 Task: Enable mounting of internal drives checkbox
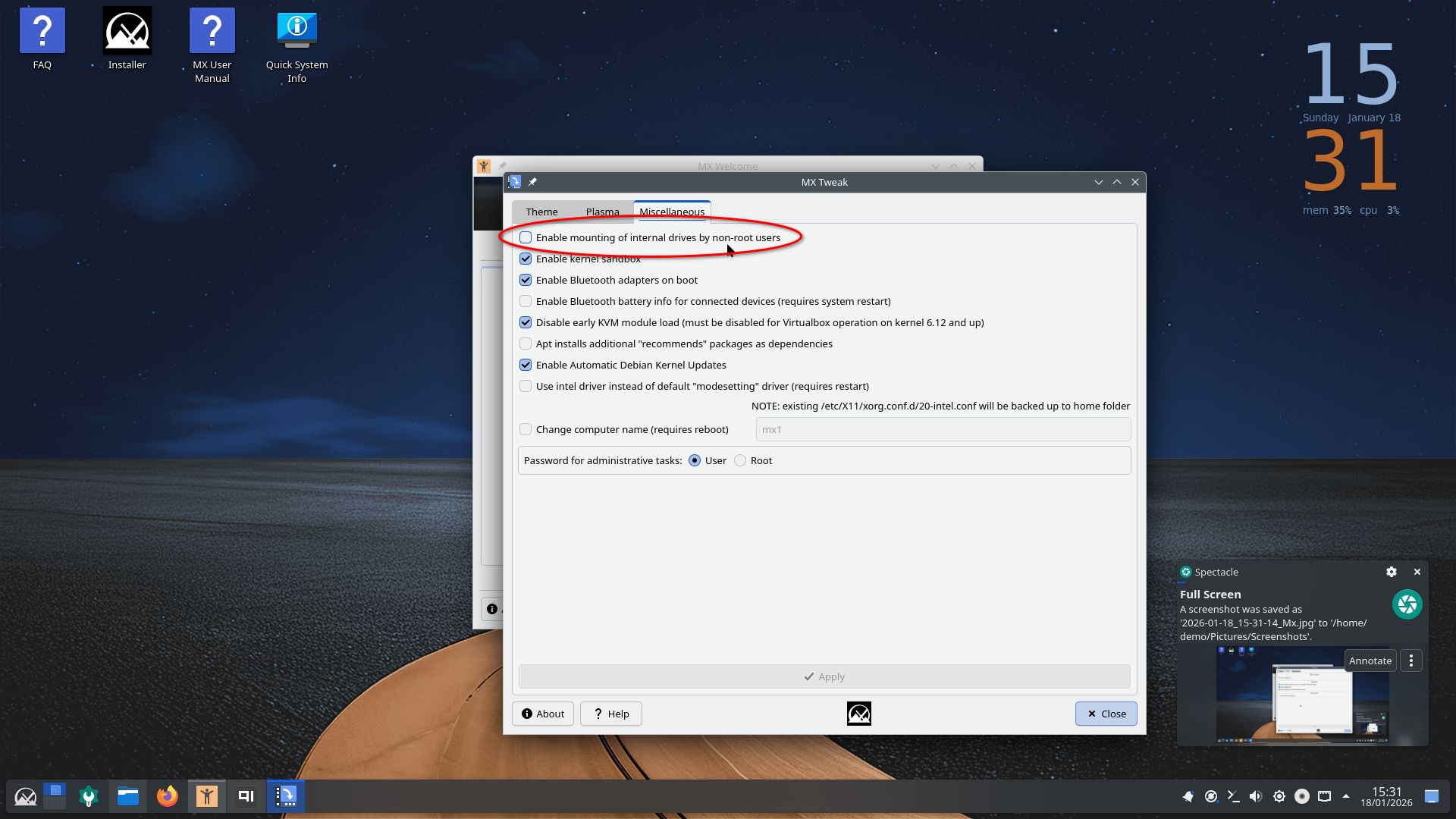pos(526,237)
